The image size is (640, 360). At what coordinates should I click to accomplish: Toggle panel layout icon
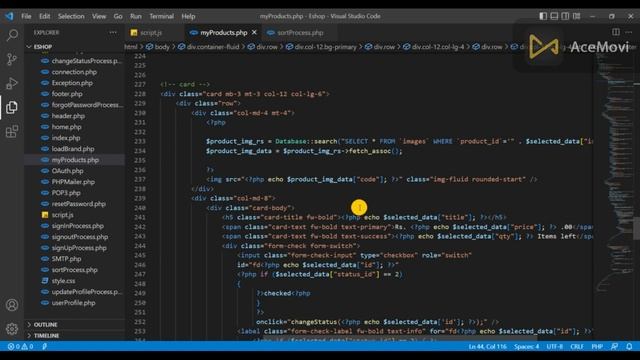(554, 16)
